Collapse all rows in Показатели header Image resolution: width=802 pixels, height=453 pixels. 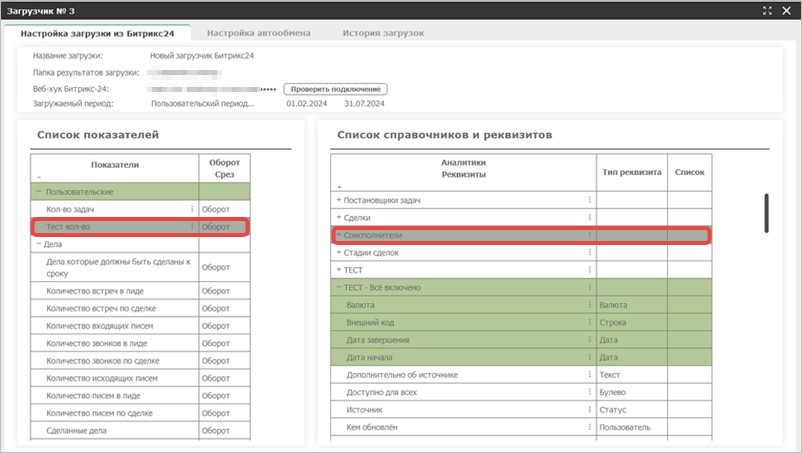coord(39,177)
